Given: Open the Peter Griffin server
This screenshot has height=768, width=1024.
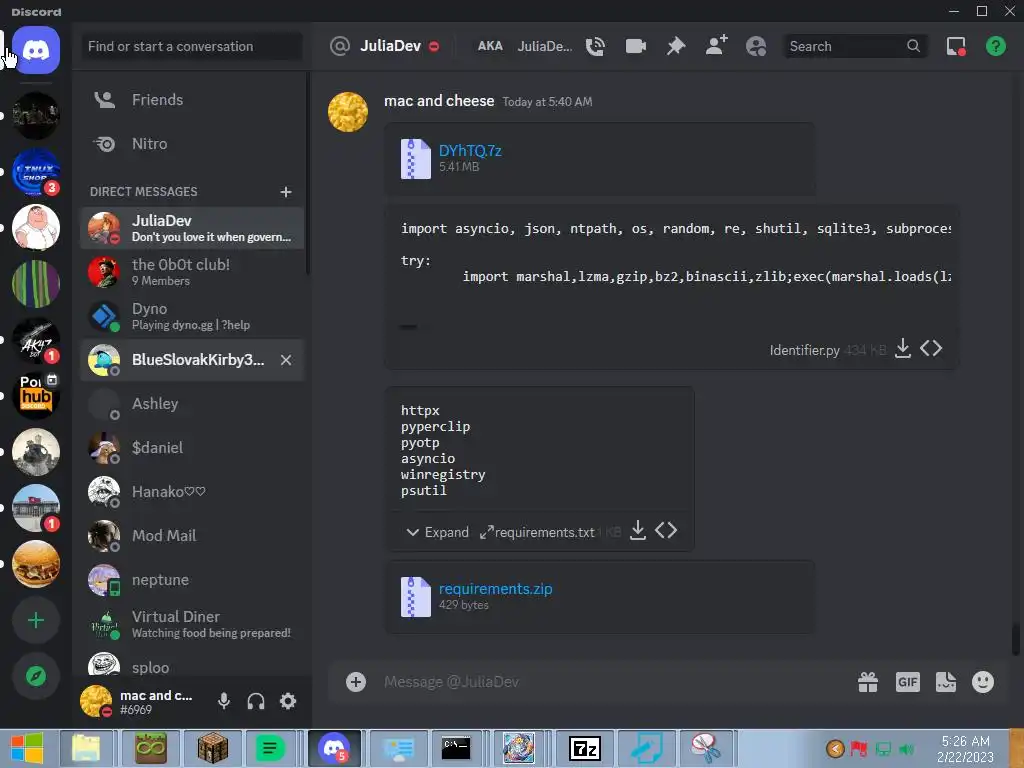Looking at the screenshot, I should pyautogui.click(x=36, y=227).
